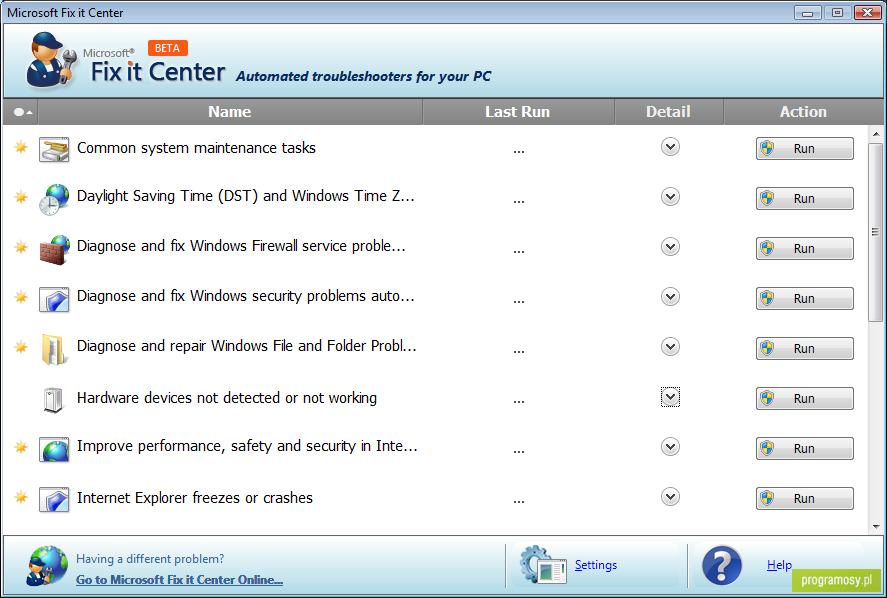Click the Detail column header
Screen dimensions: 887x598
pyautogui.click(x=669, y=112)
